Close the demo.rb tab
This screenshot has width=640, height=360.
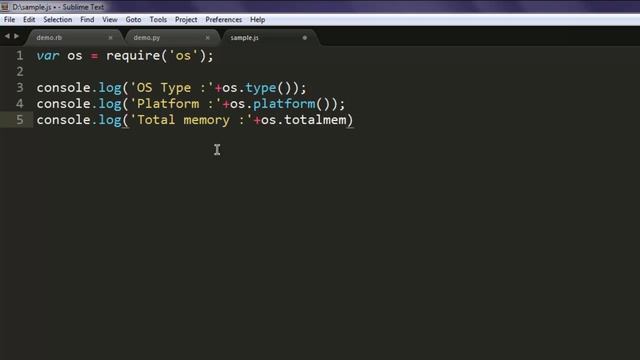(x=110, y=38)
